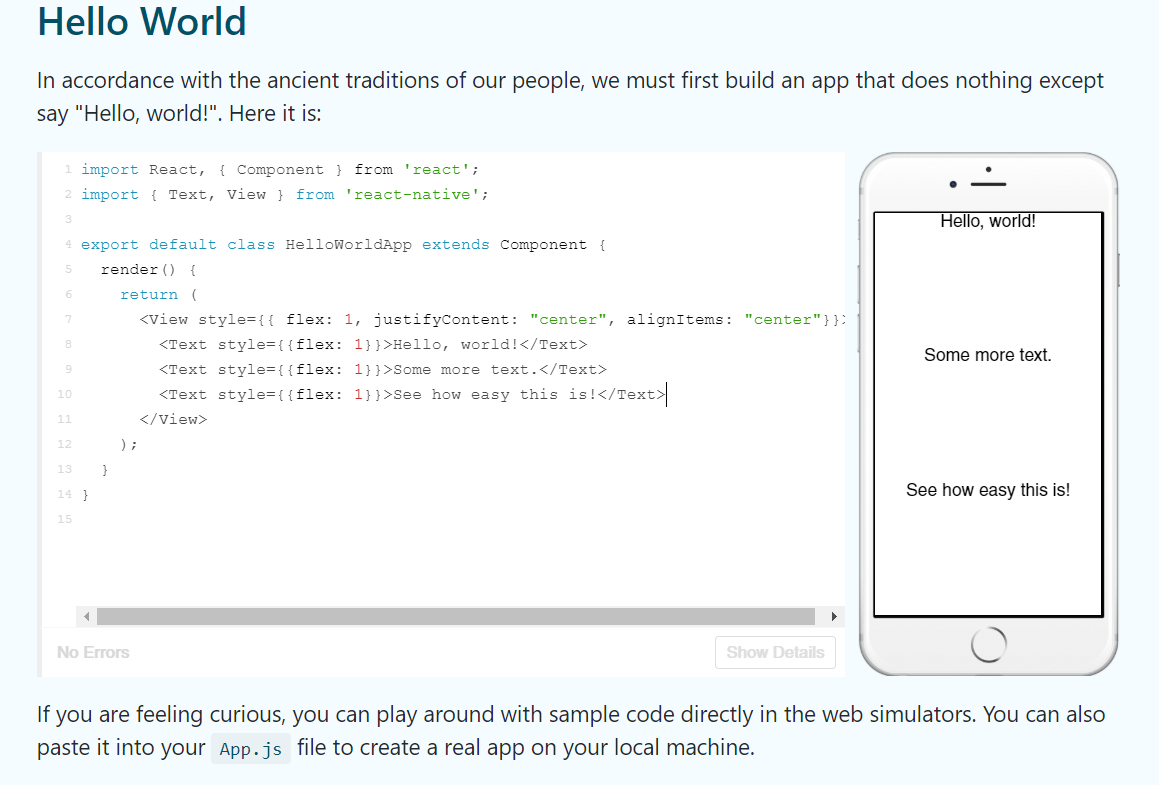The height and width of the screenshot is (785, 1159).
Task: Click the horizontal scrollbar right arrow
Action: (834, 616)
